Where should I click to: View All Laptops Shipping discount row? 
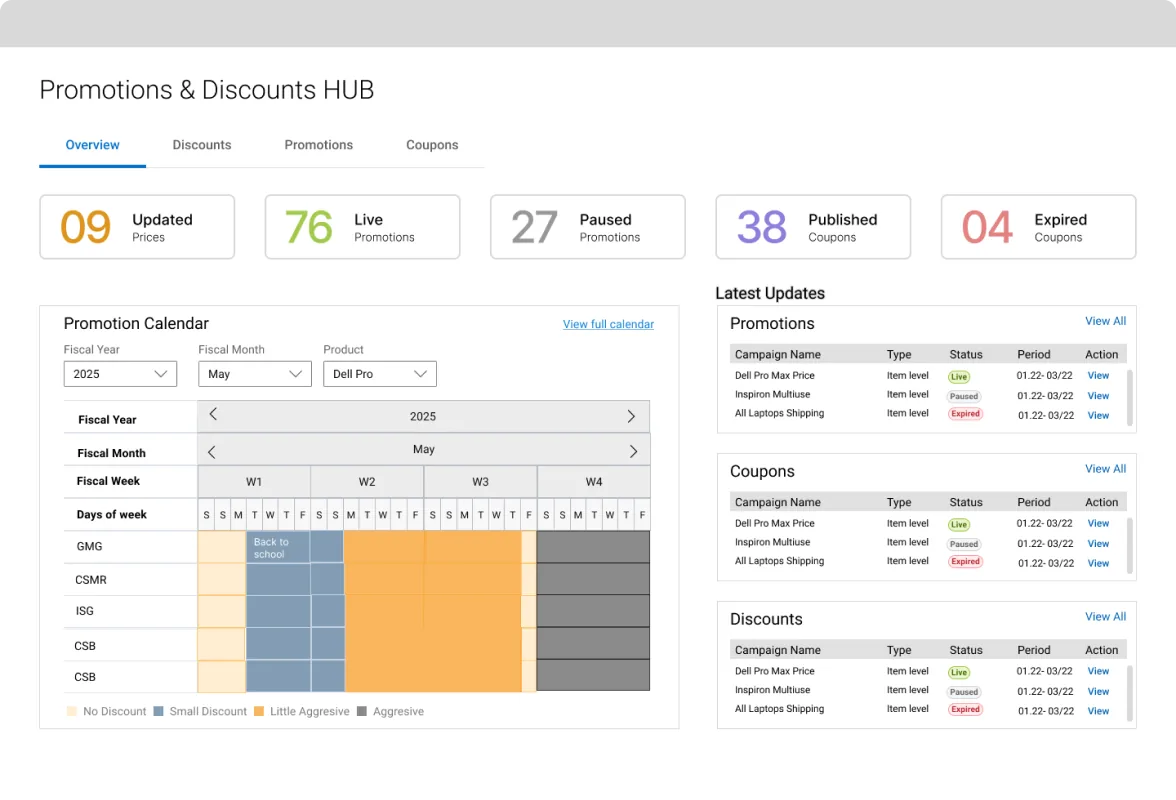click(x=1098, y=711)
